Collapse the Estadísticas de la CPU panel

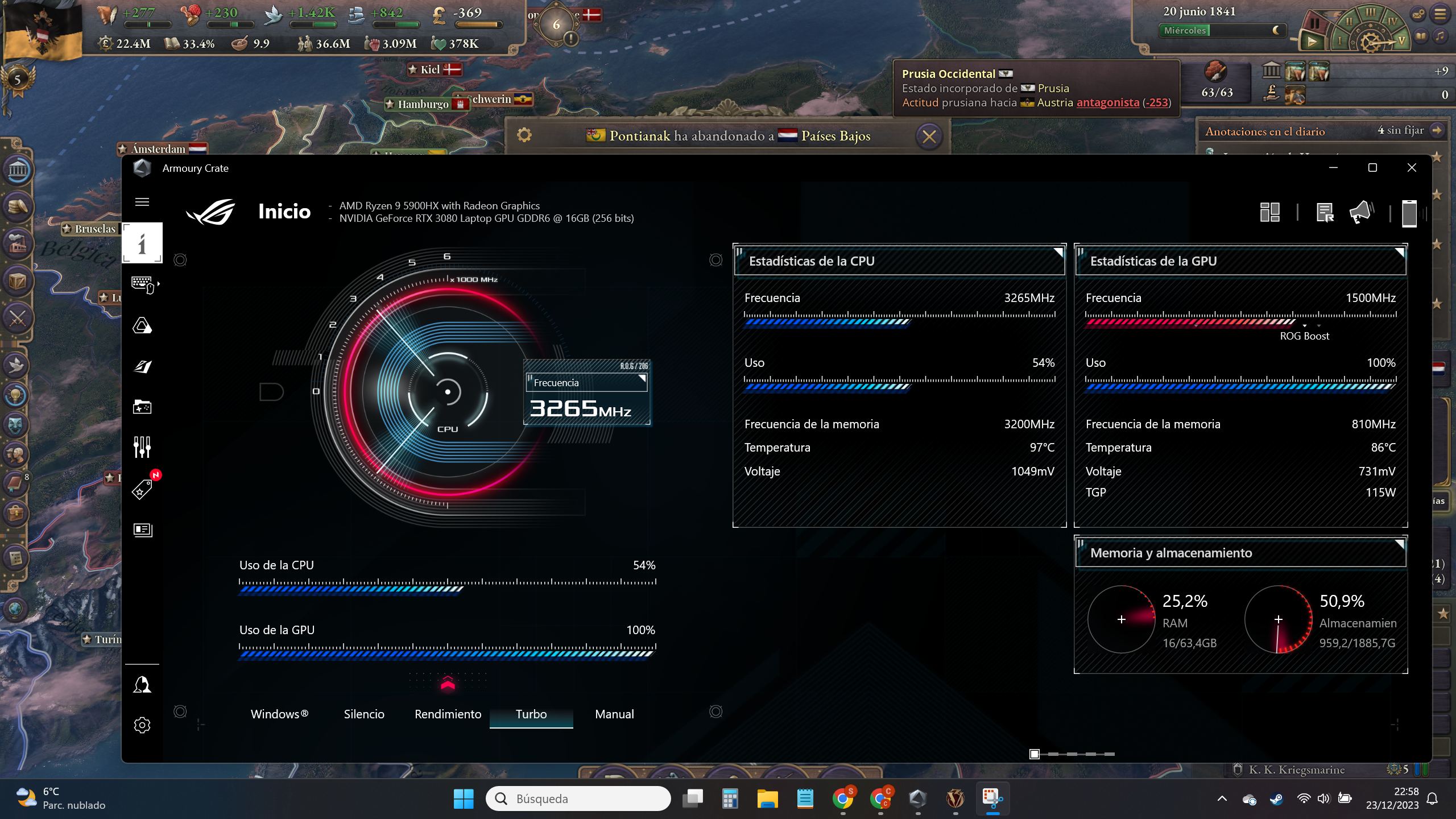click(1058, 253)
